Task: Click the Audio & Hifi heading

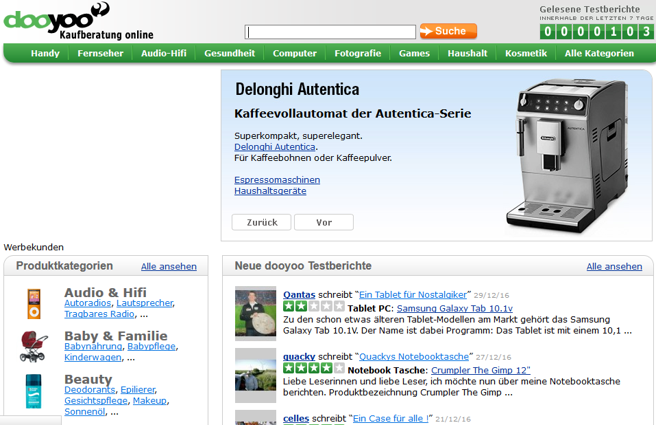Action: pyautogui.click(x=105, y=292)
